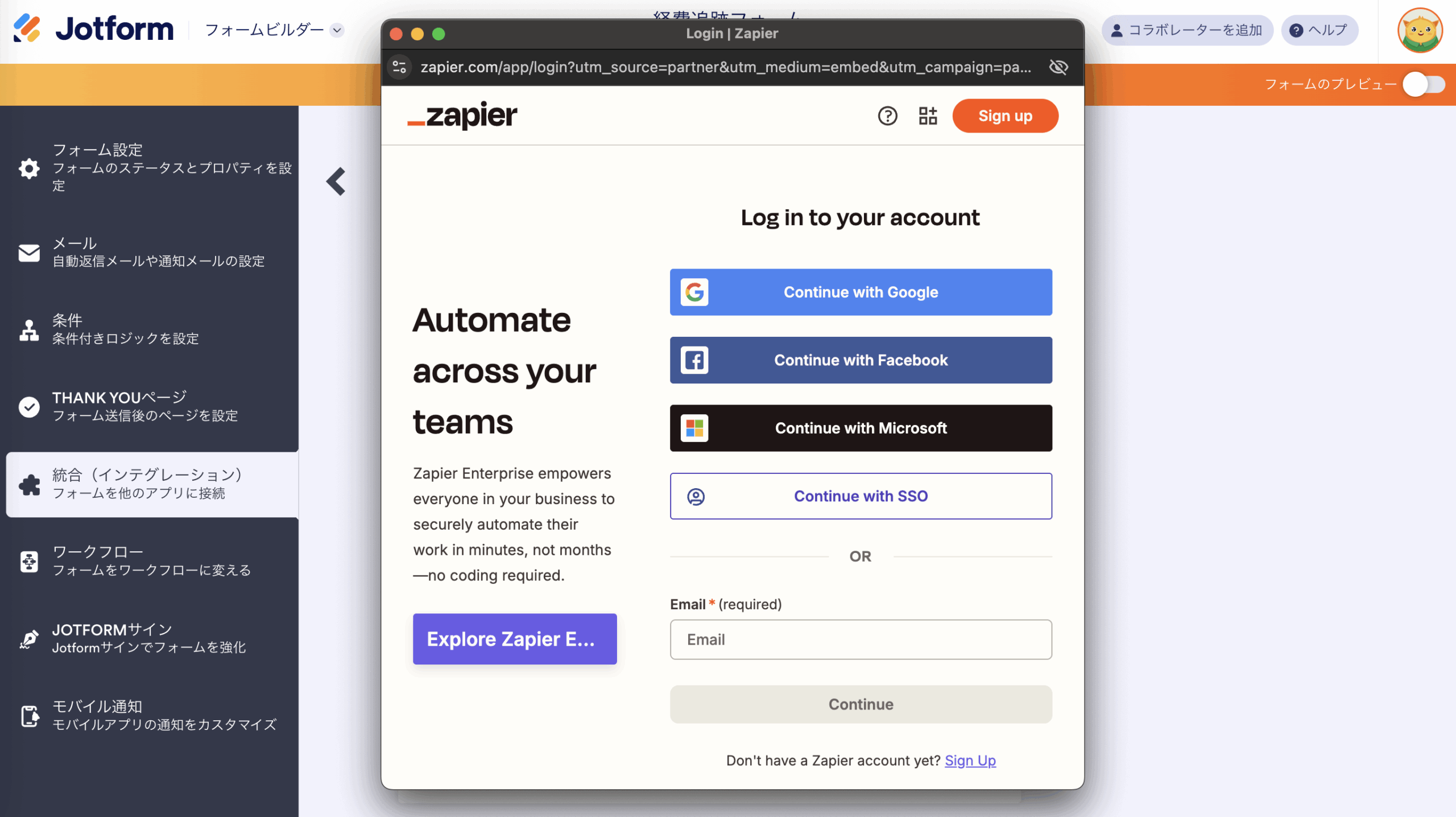Viewport: 1456px width, 817px height.
Task: Click Continue with SSO button
Action: pyautogui.click(x=861, y=496)
